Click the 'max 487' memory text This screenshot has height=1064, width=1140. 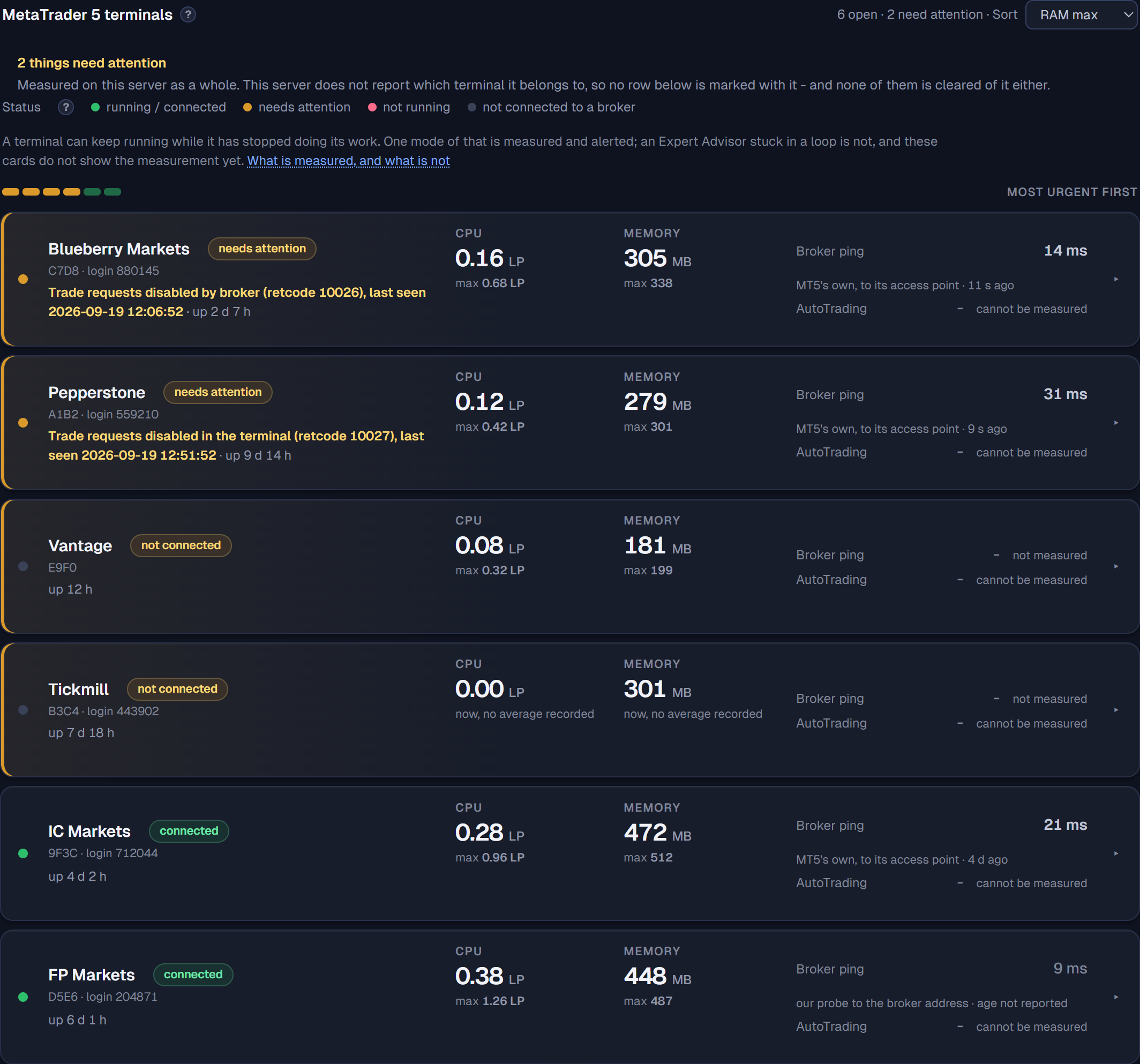pyautogui.click(x=648, y=1001)
